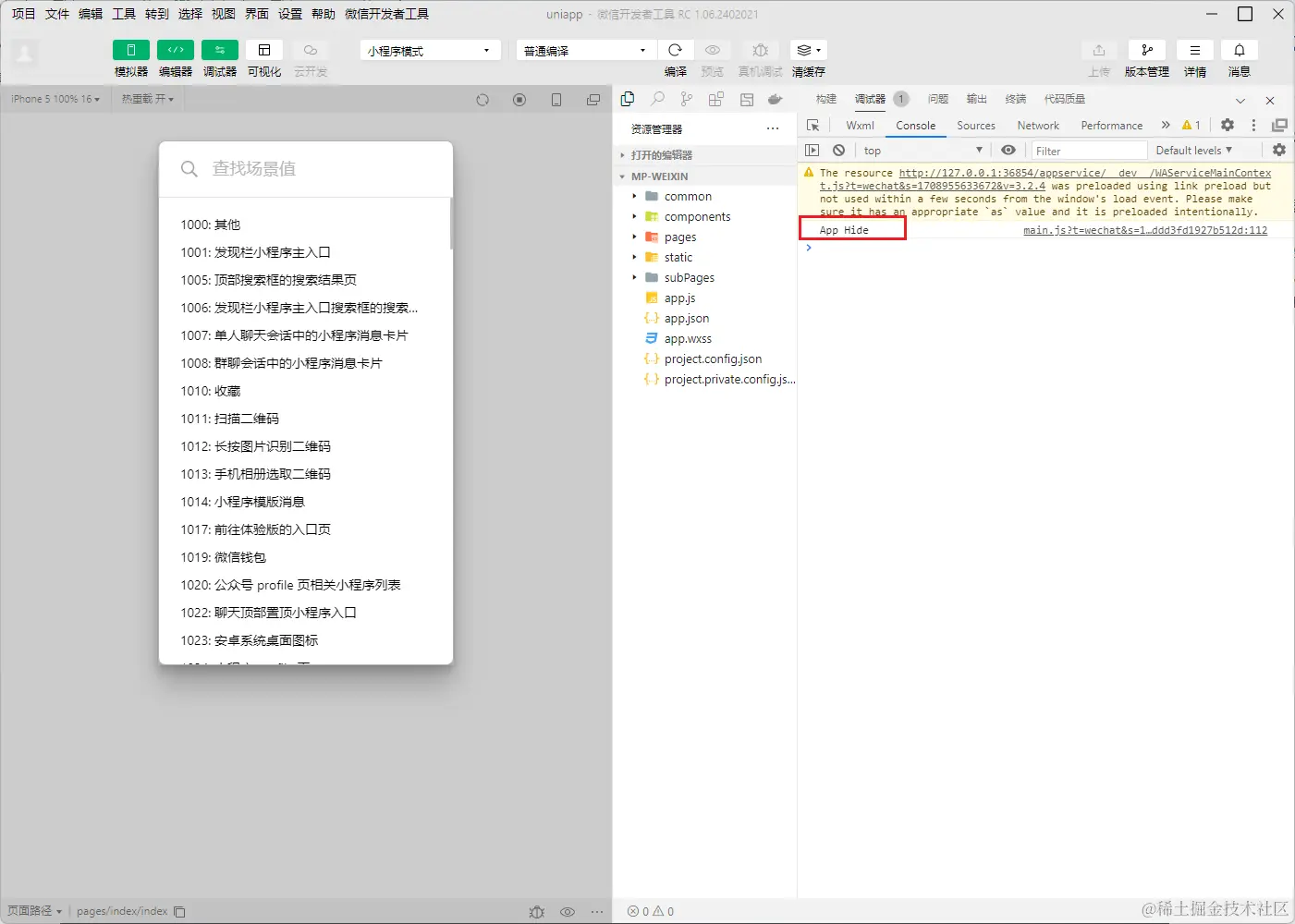Click the Upload (上传) icon
This screenshot has width=1295, height=924.
pos(1099,50)
